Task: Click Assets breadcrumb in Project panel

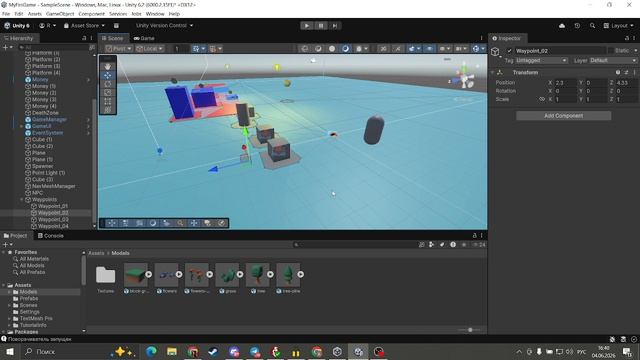Action: coord(96,253)
